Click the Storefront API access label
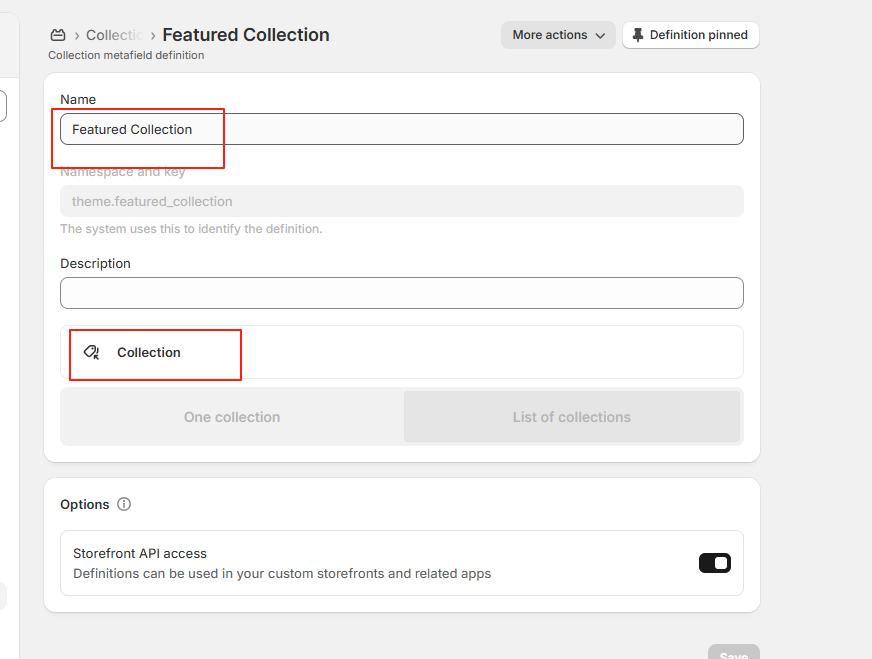This screenshot has height=659, width=872. 140,553
